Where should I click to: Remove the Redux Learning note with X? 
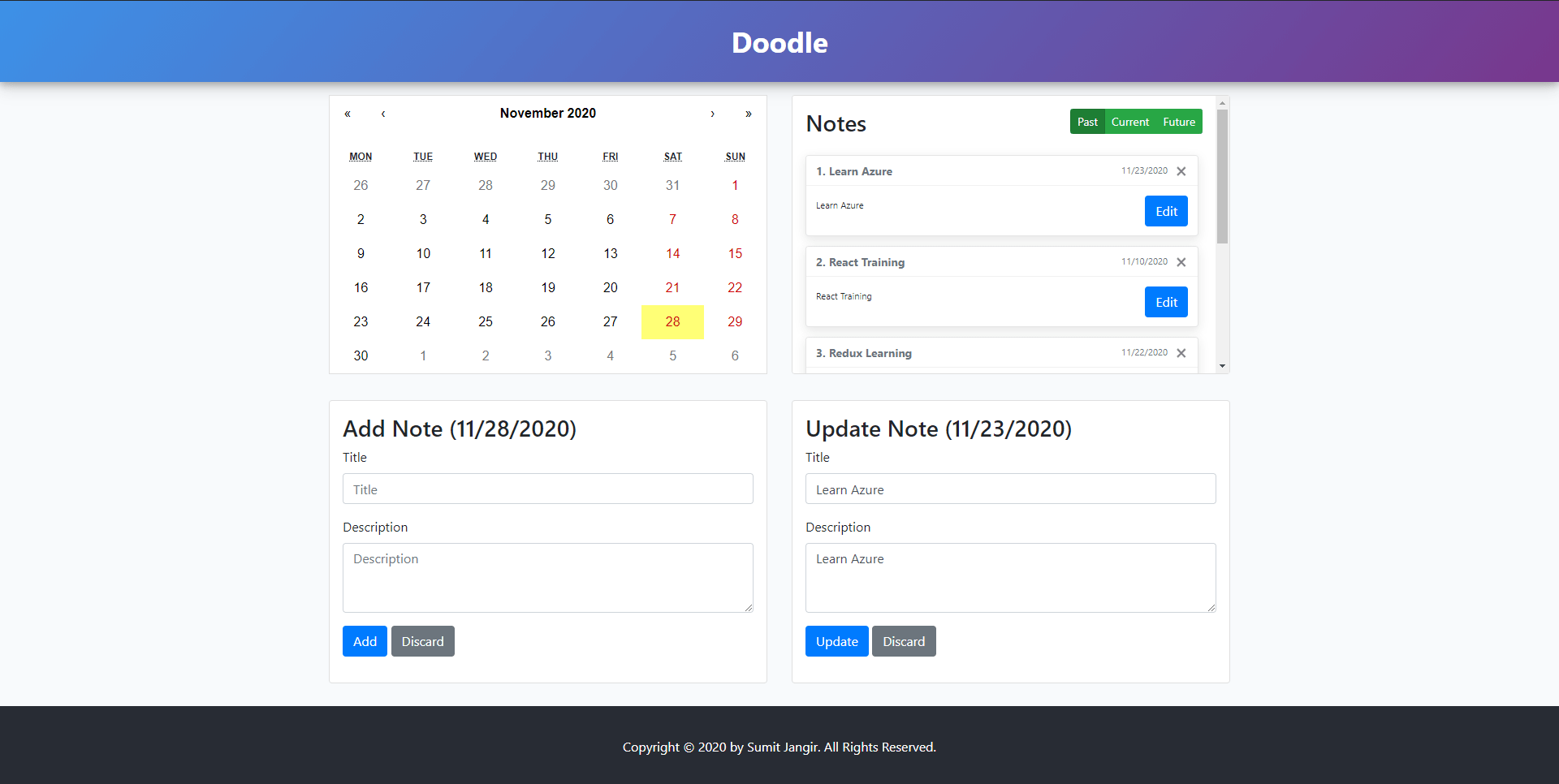(x=1181, y=353)
